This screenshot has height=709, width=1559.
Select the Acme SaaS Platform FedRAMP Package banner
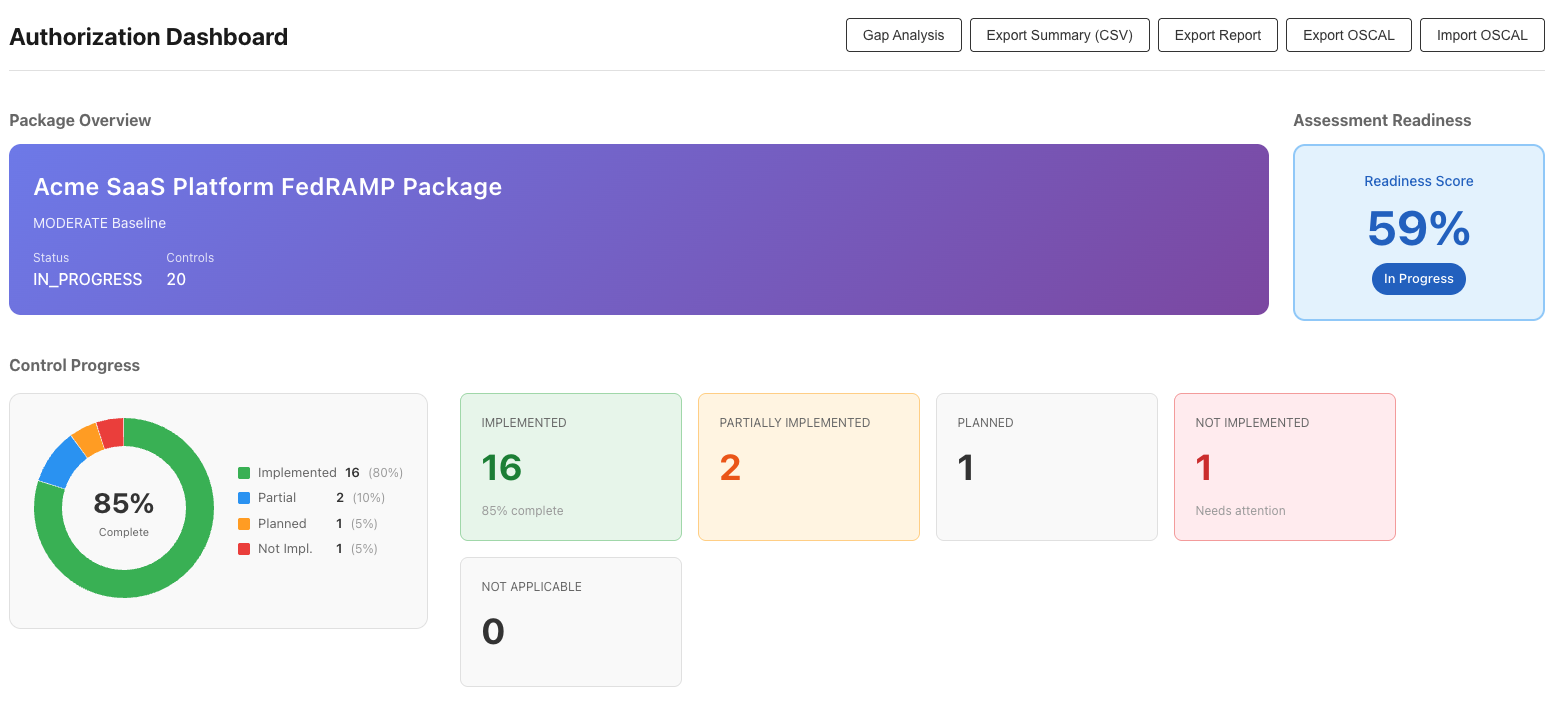click(x=638, y=230)
